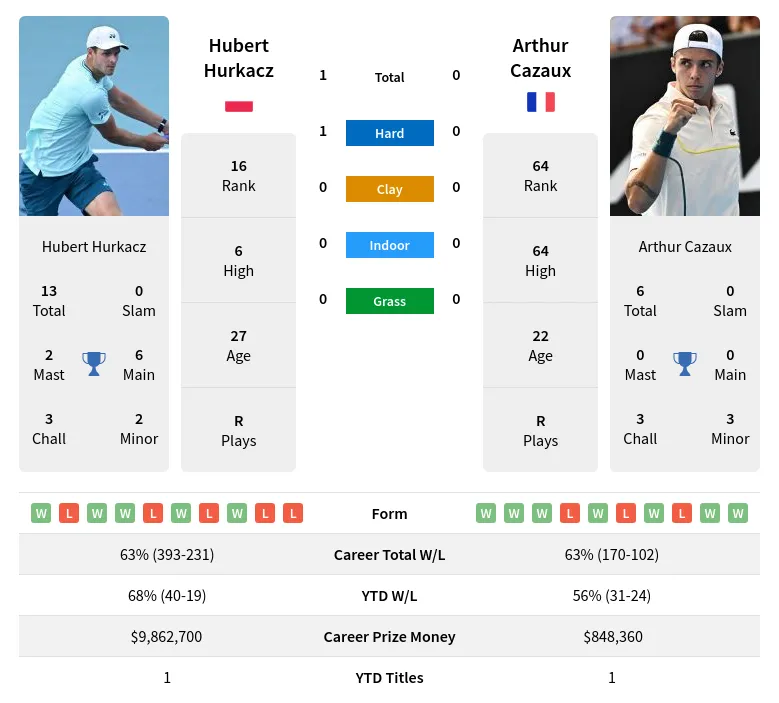Click the Poland flag icon
The image size is (779, 703).
[x=239, y=106]
